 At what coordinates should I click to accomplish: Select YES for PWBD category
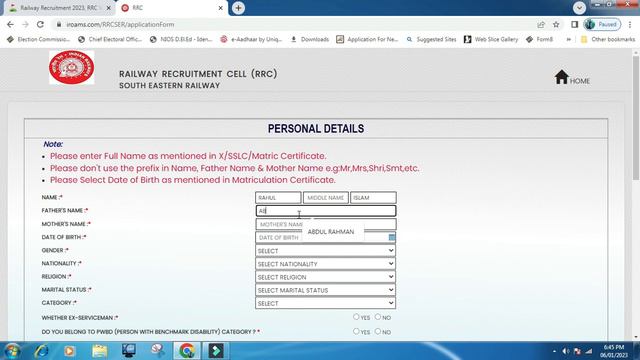click(x=356, y=331)
